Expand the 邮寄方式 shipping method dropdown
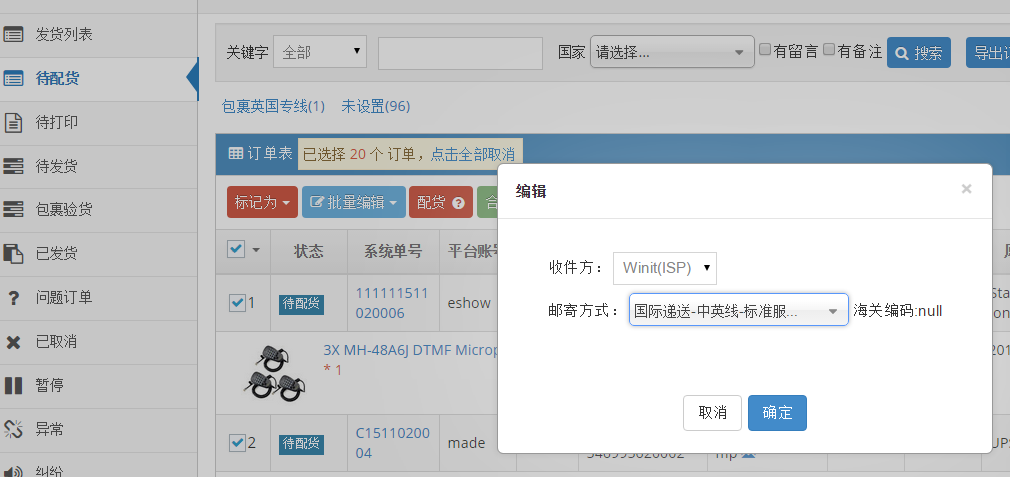This screenshot has height=477, width=1010. 738,311
